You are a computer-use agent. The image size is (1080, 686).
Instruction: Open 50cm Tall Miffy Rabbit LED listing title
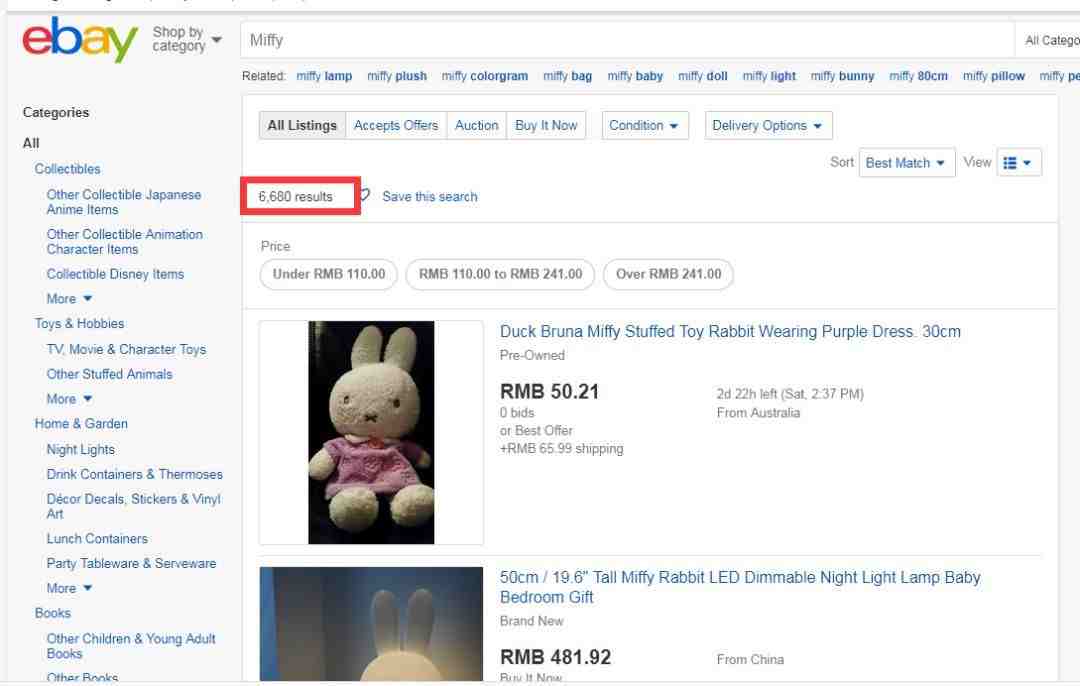click(x=740, y=587)
